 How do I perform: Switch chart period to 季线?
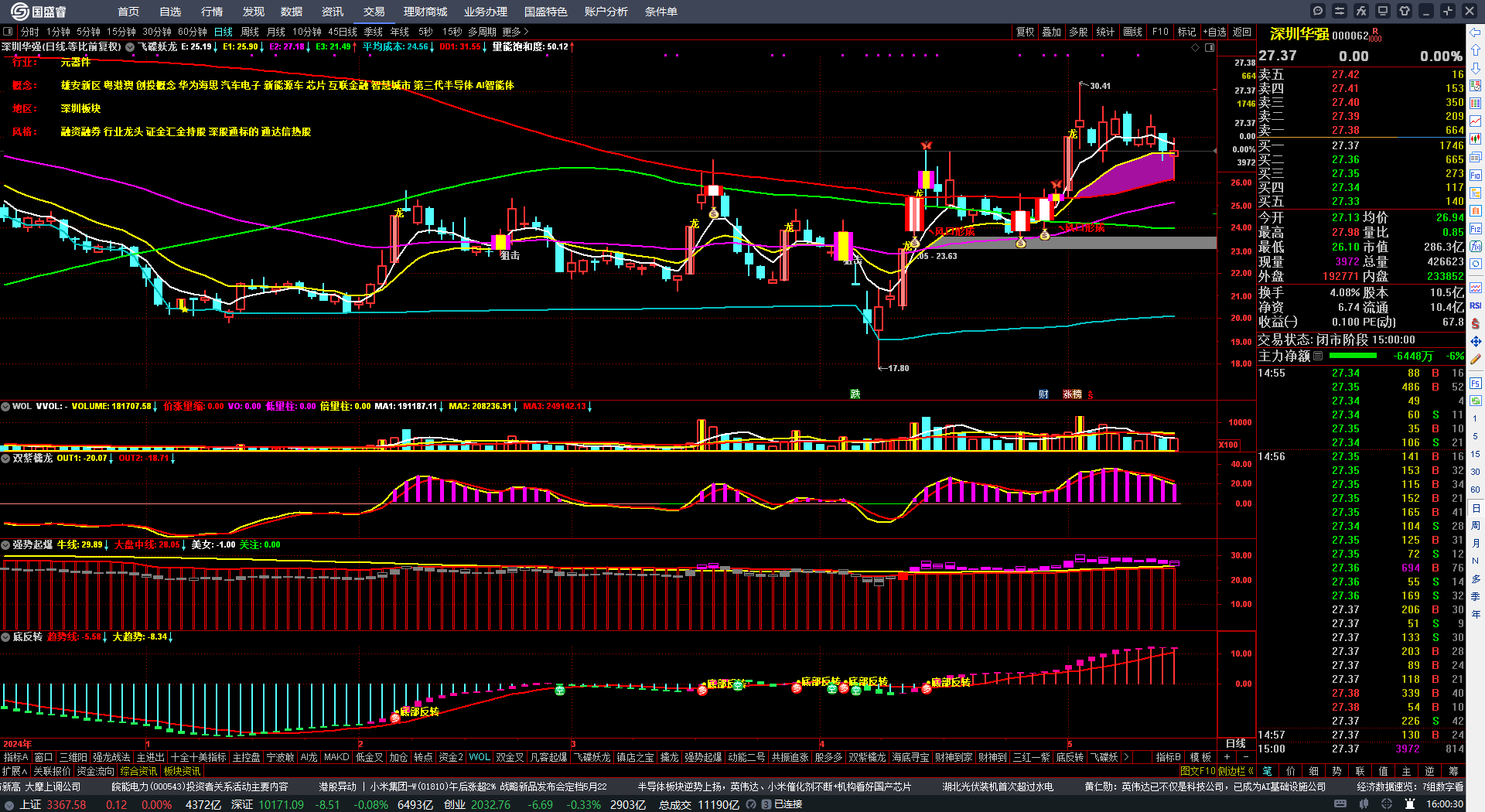373,32
